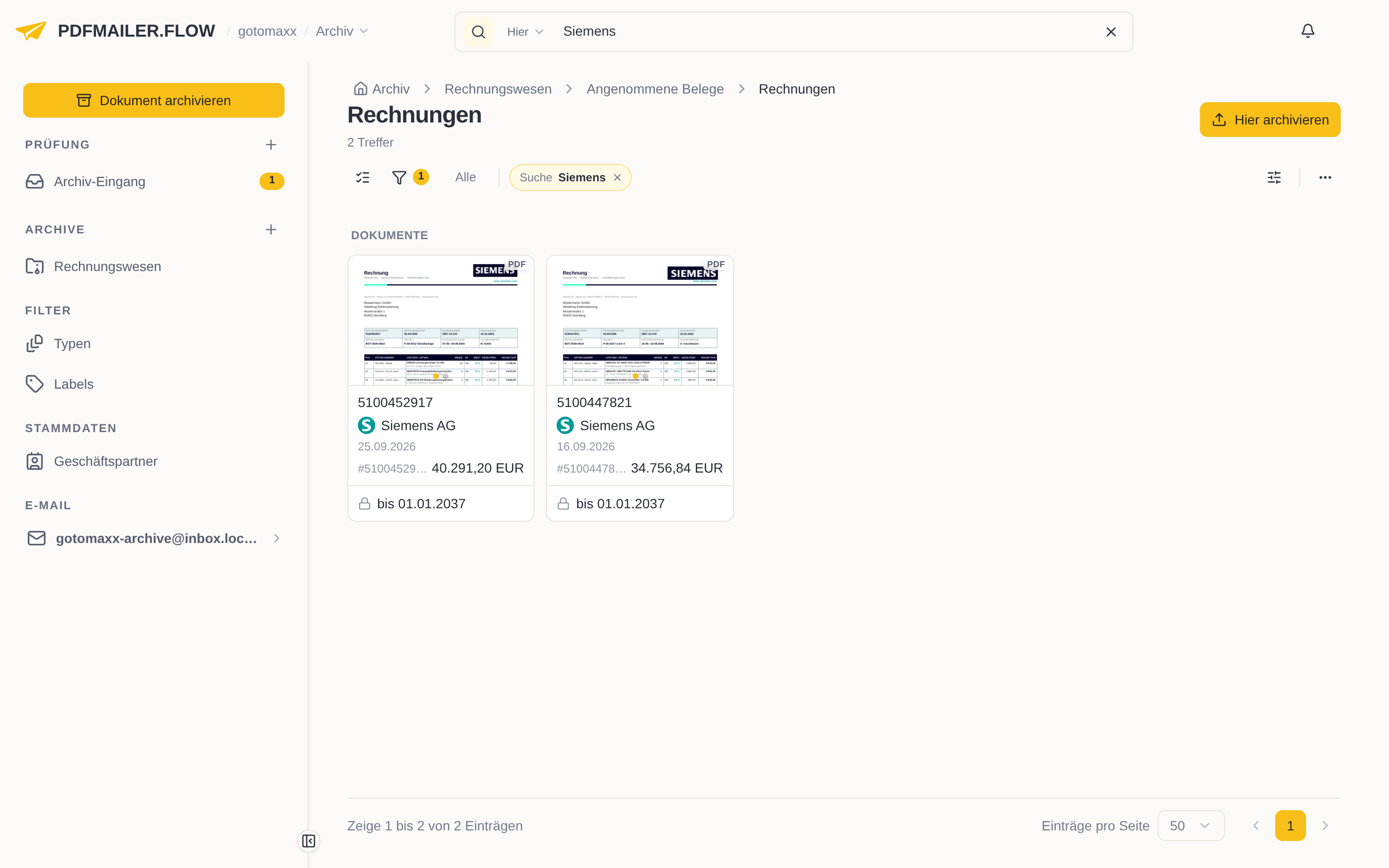
Task: Expand the Archiv dropdown in header
Action: pyautogui.click(x=342, y=31)
